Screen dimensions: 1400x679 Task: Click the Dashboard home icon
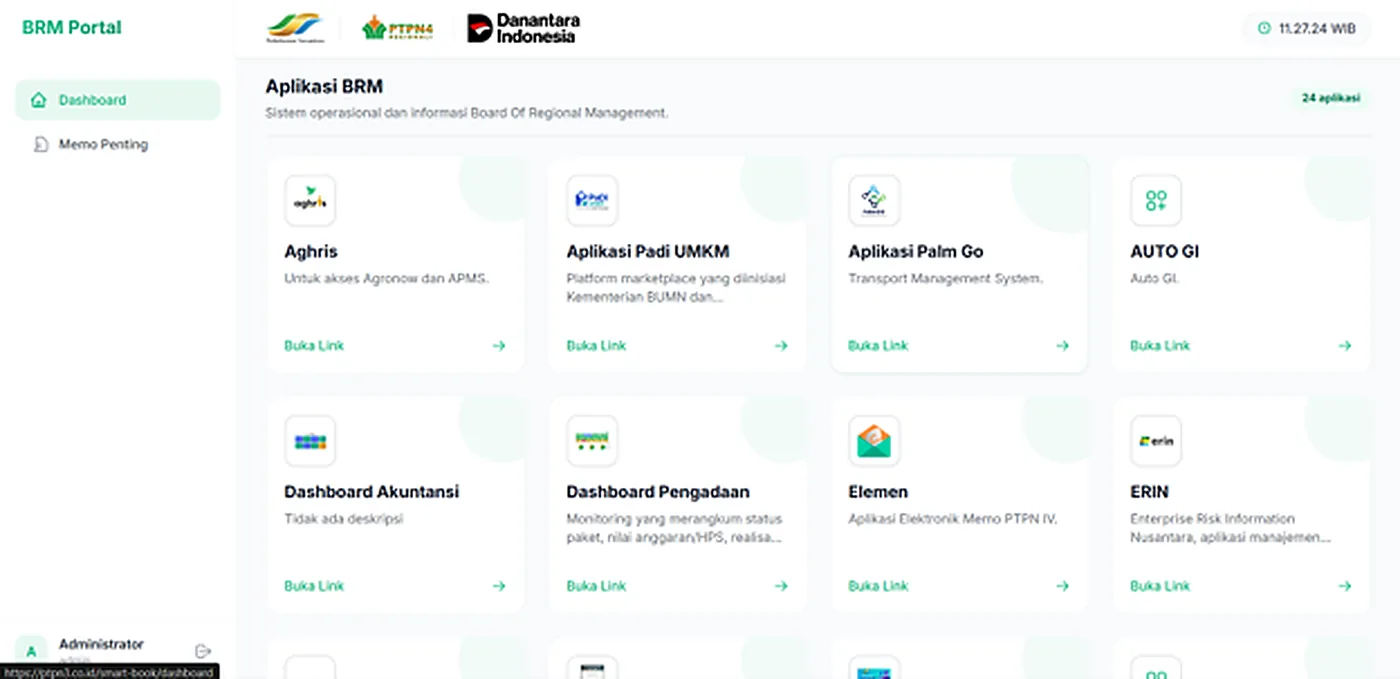click(x=39, y=100)
